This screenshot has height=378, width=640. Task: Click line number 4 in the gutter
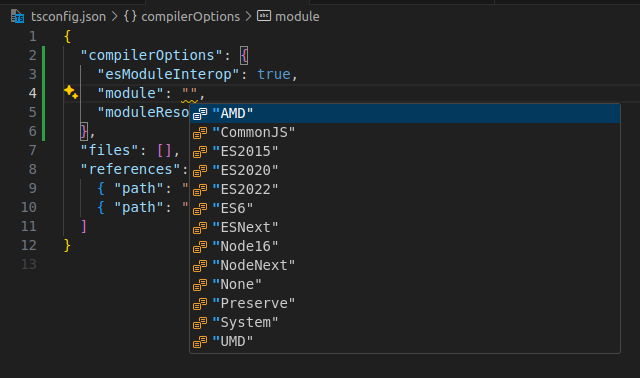(x=33, y=93)
